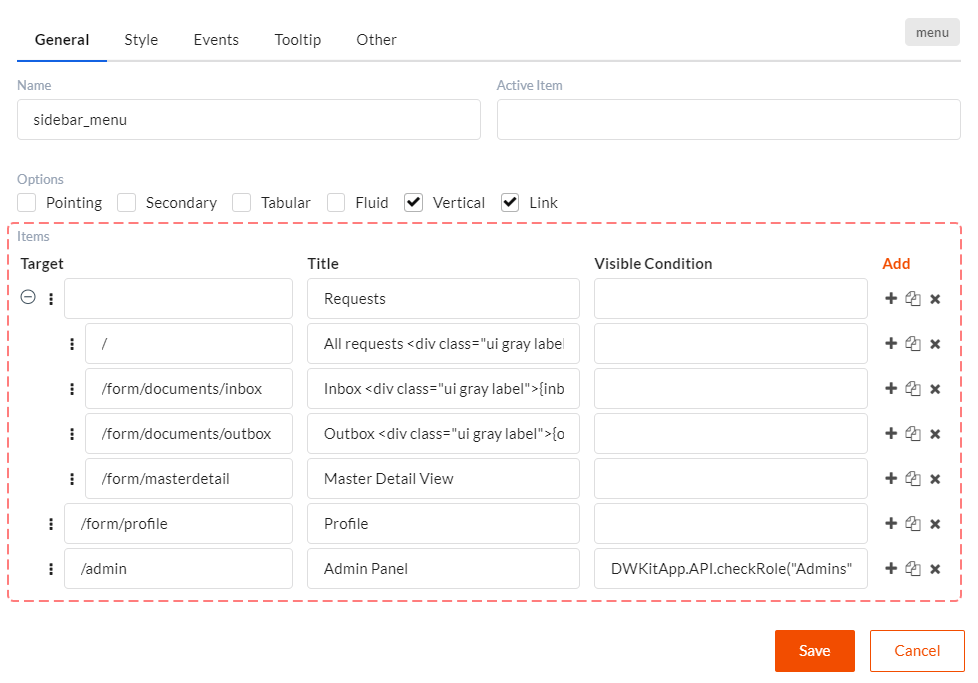The image size is (978, 683).
Task: Click plus icon on All requests row
Action: tap(891, 344)
